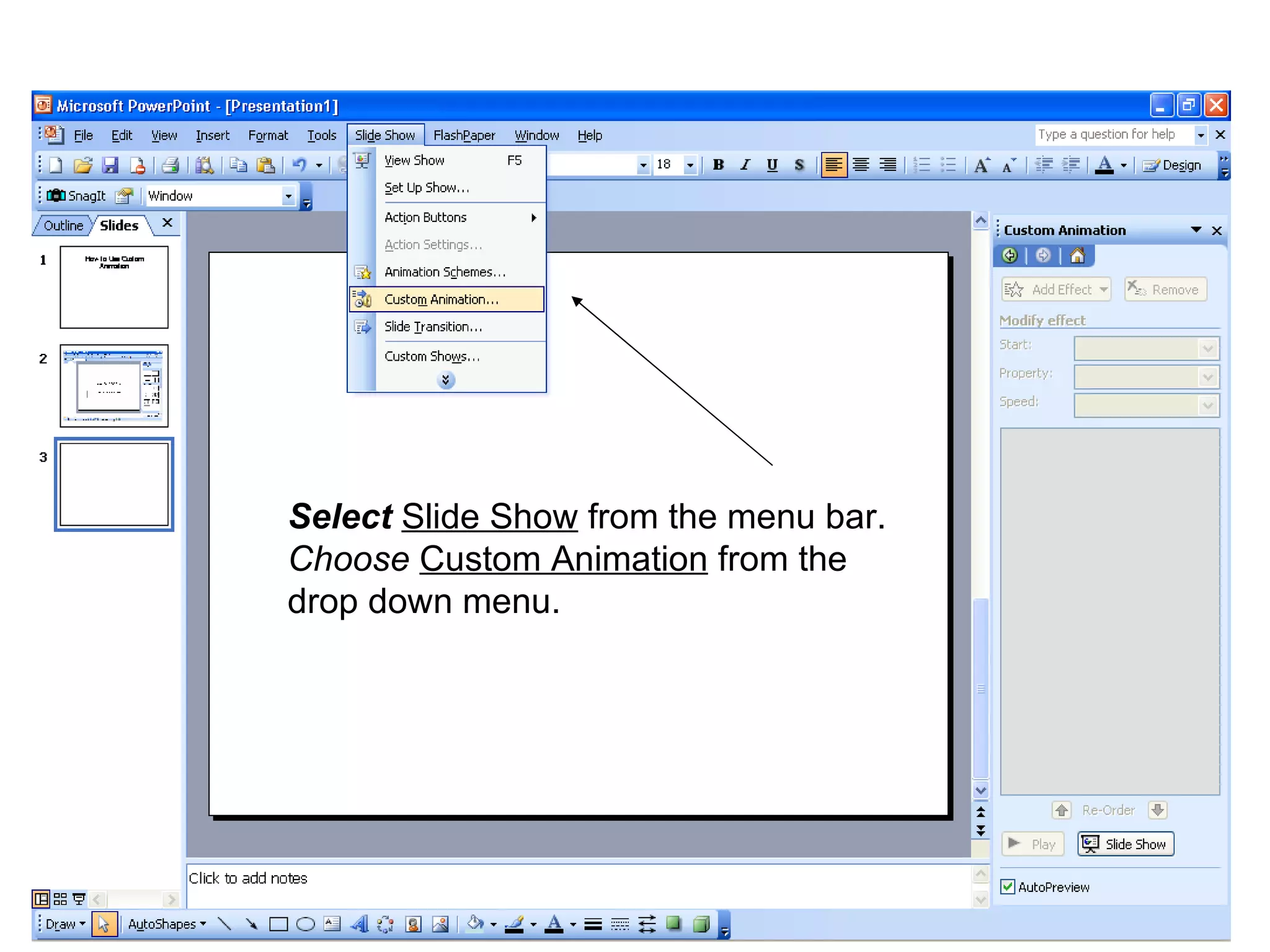Click the Fill Color bucket icon
The width and height of the screenshot is (1270, 952).
click(x=475, y=924)
